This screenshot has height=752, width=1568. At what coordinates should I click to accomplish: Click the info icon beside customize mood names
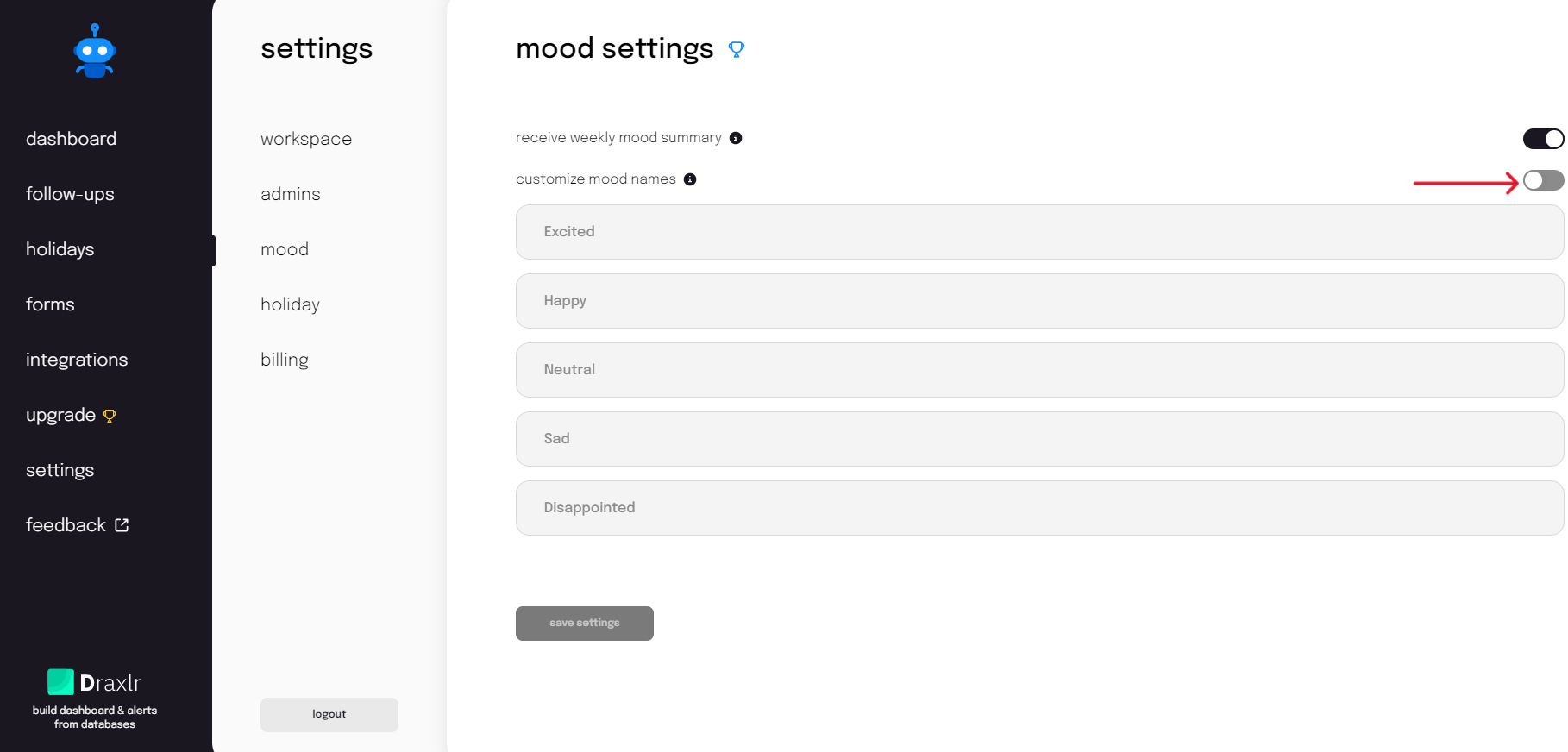point(689,179)
